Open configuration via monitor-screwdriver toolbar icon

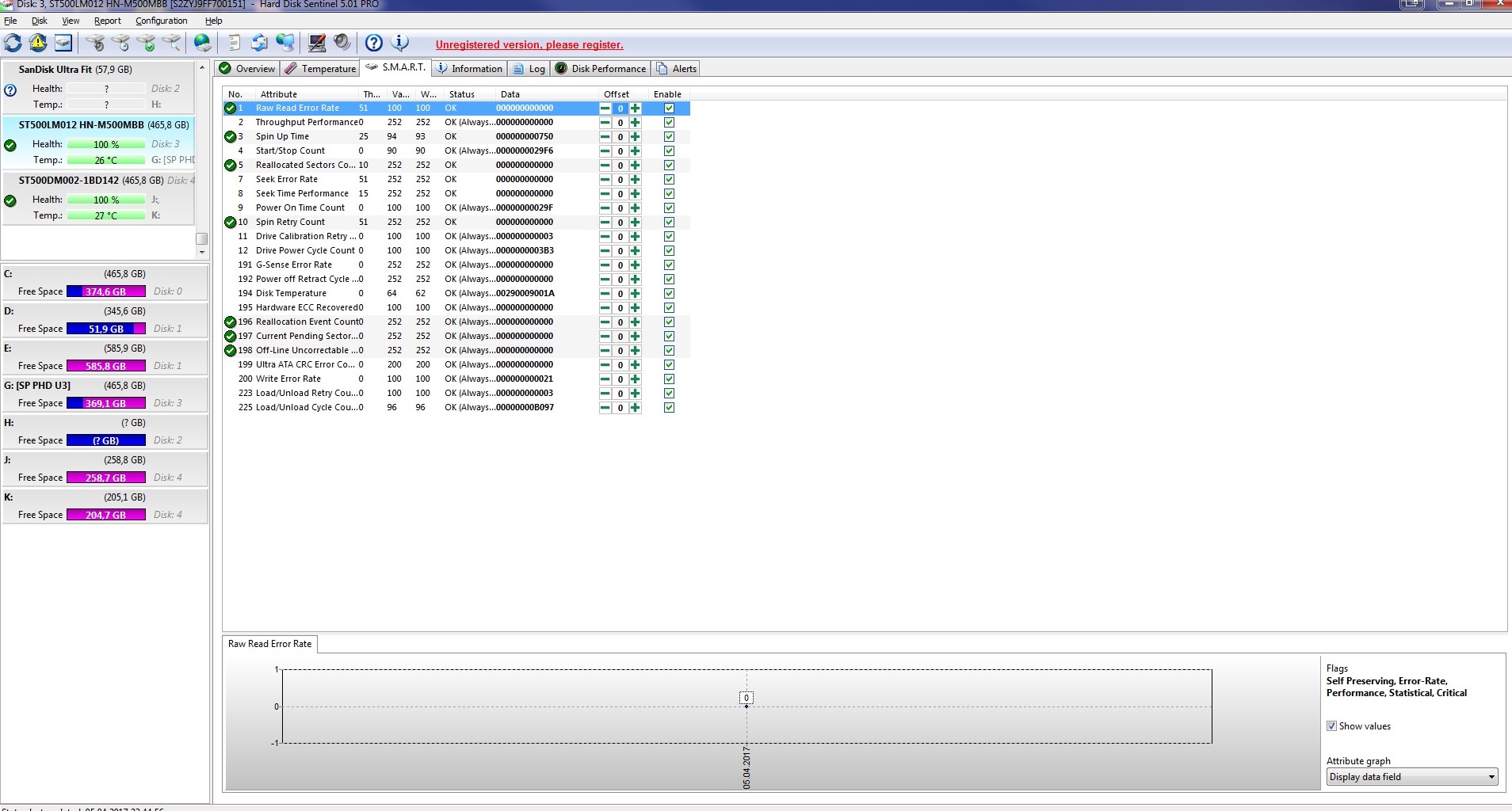click(317, 43)
